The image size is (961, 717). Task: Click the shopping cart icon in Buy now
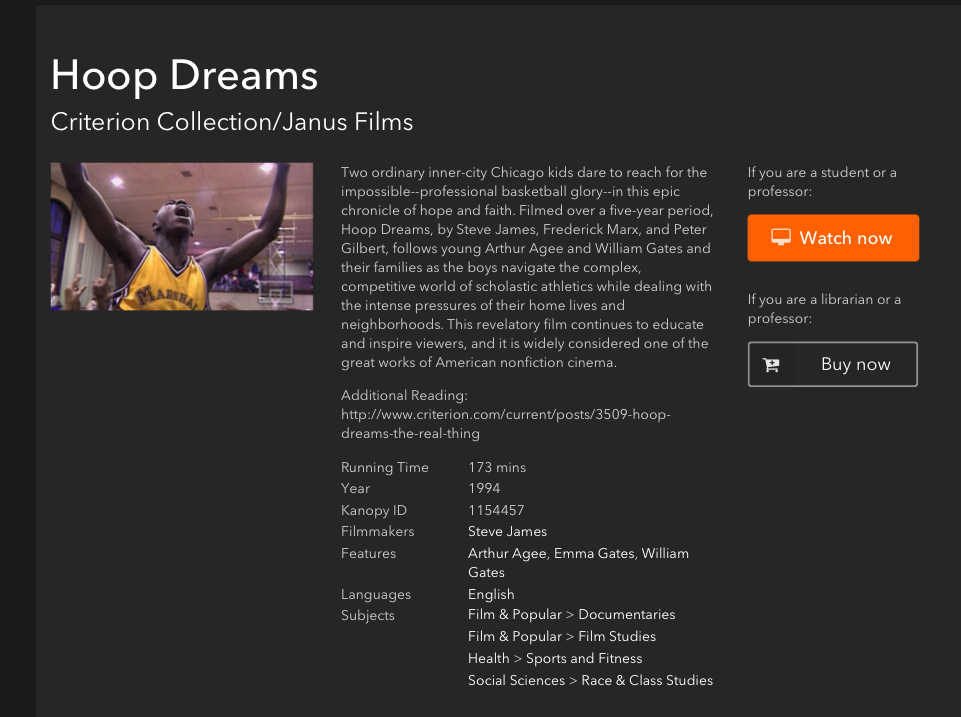pyautogui.click(x=771, y=365)
